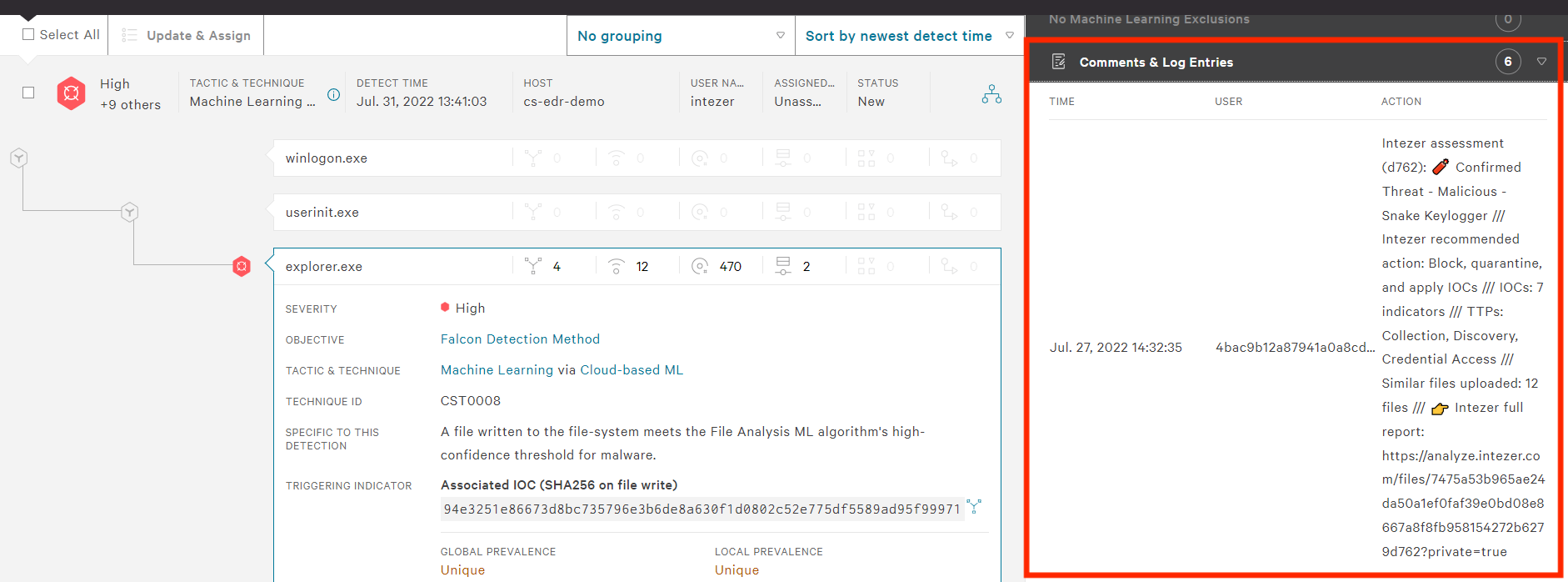Open the Sort by newest detect time dropdown
Screen dimensions: 1568x582
point(909,36)
